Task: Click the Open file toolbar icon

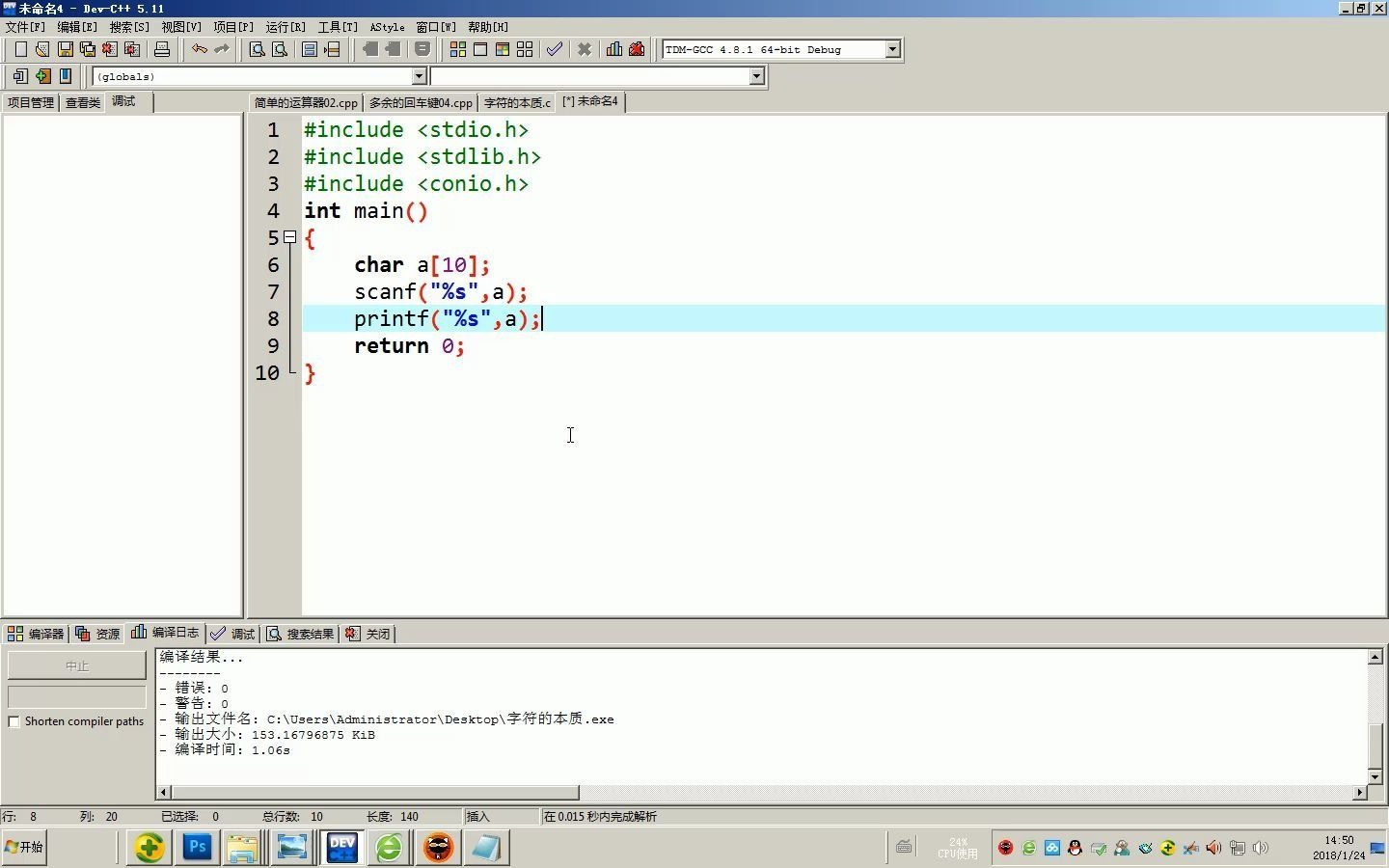Action: [x=42, y=49]
